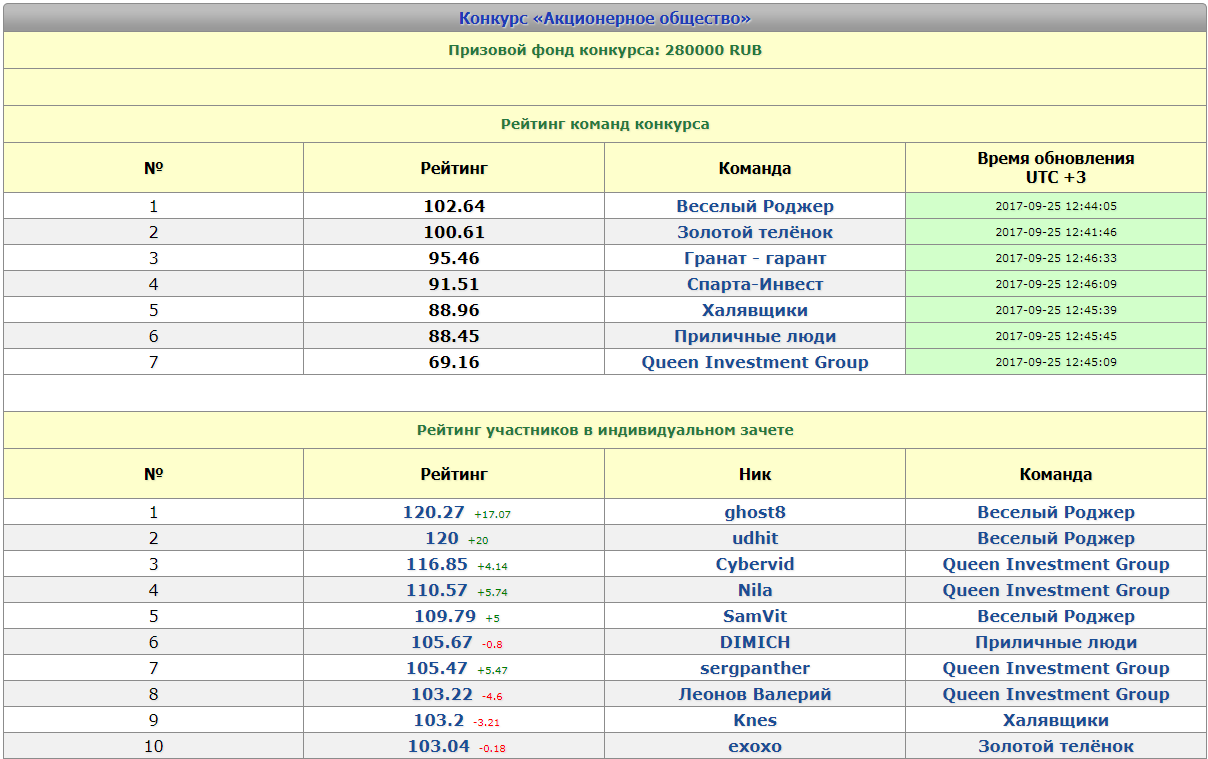Click update time 2017-09-25 12:46:33

(1056, 258)
